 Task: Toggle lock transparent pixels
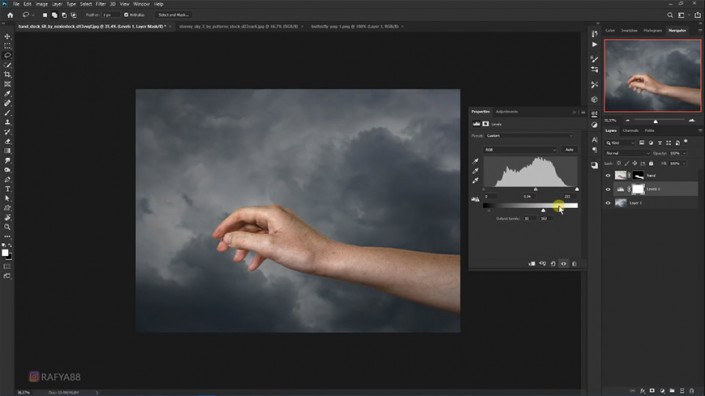[x=619, y=164]
